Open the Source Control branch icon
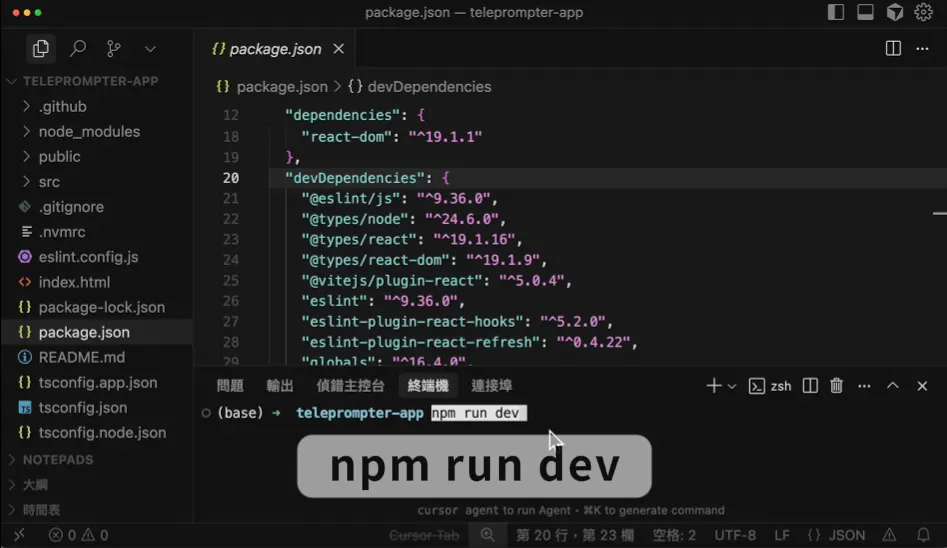The width and height of the screenshot is (947, 548). [114, 48]
